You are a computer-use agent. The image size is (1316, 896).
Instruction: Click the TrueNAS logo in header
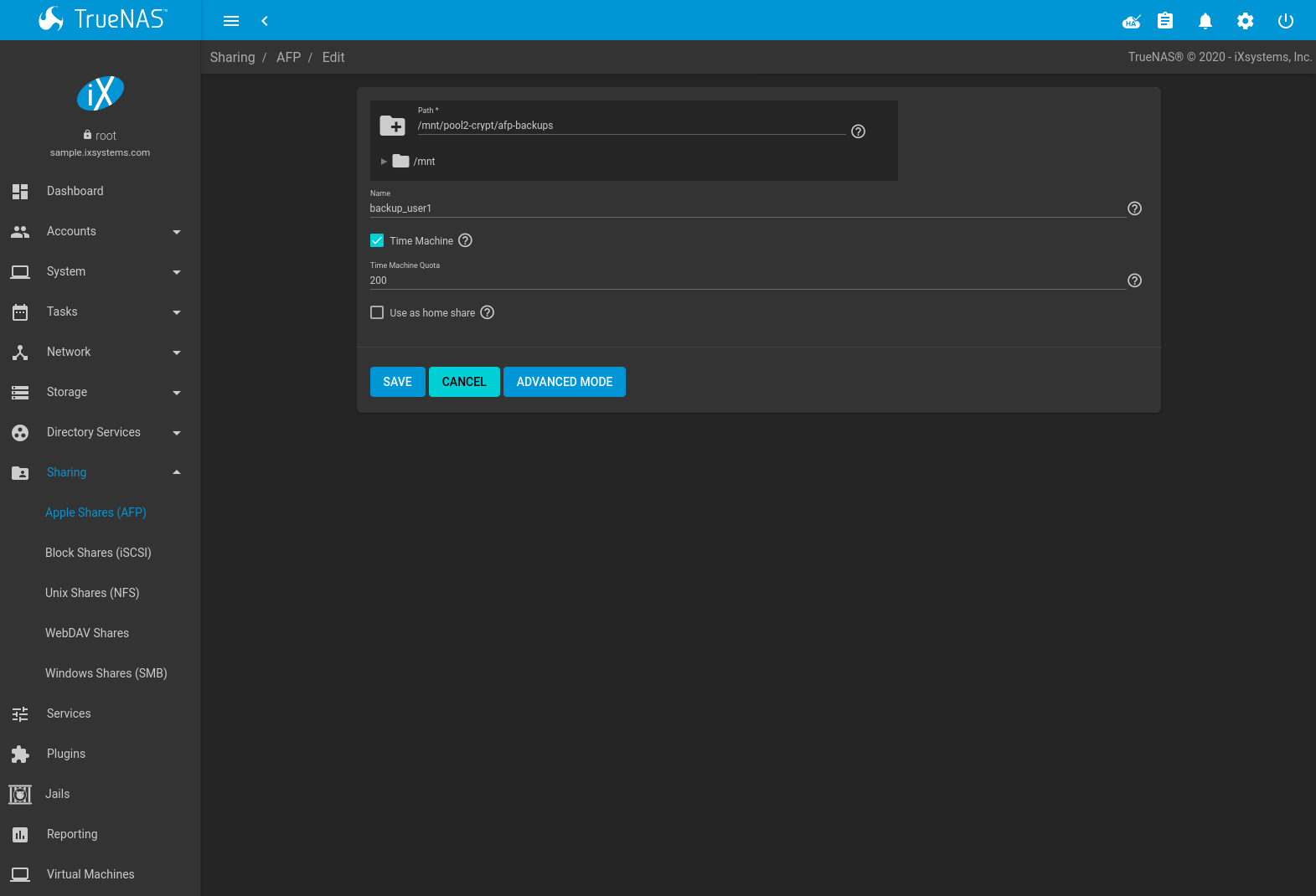[x=102, y=19]
